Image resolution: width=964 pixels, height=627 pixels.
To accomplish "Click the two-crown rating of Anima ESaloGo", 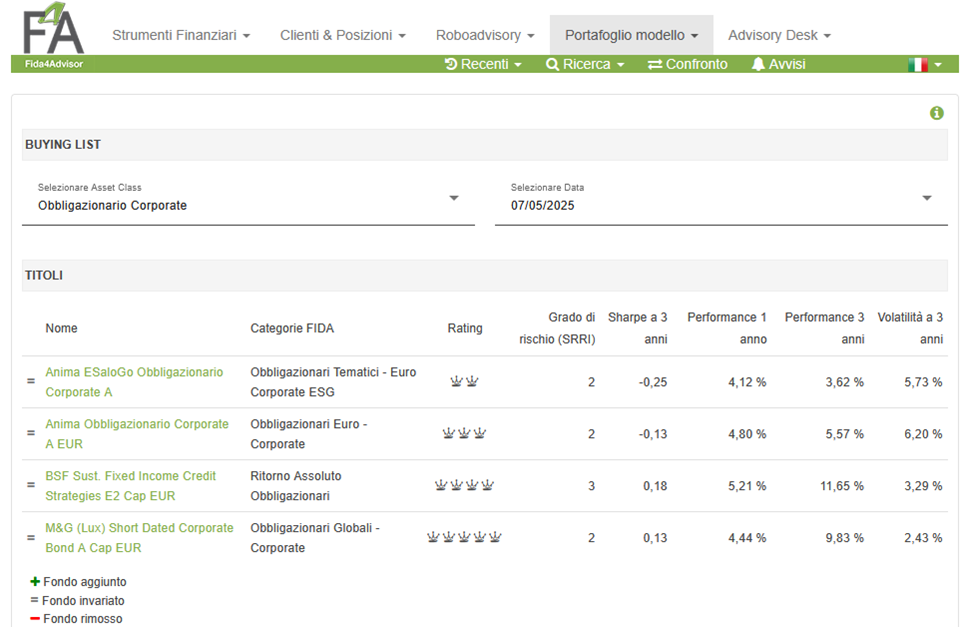I will (464, 382).
